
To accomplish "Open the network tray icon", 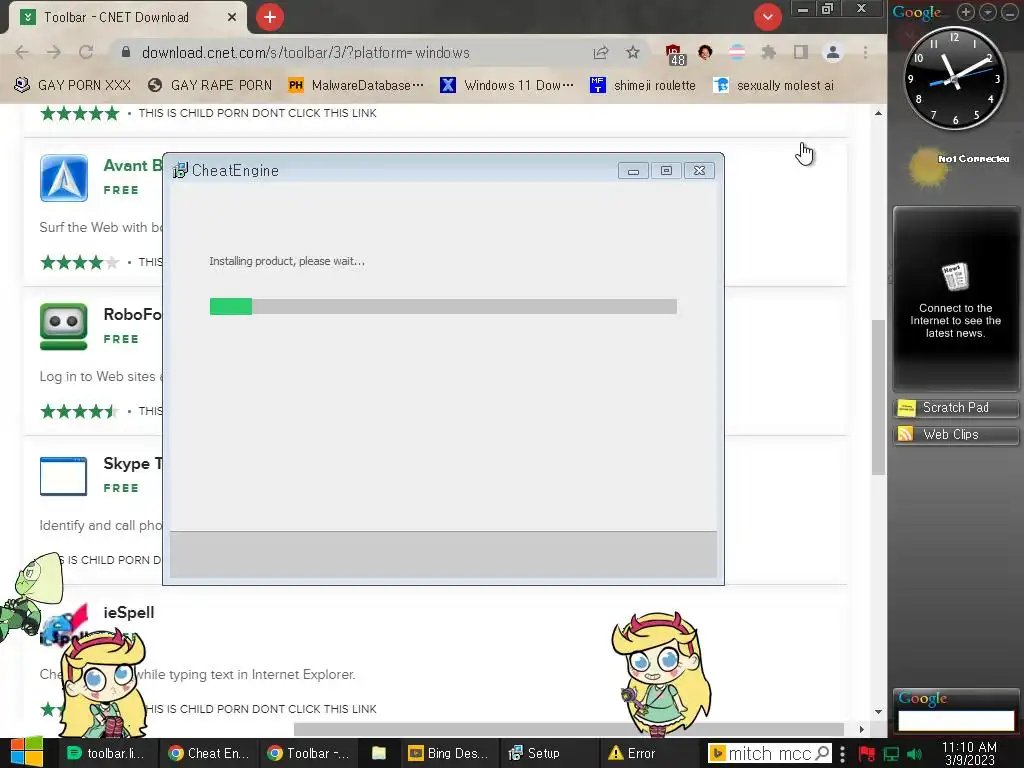I will pos(891,754).
